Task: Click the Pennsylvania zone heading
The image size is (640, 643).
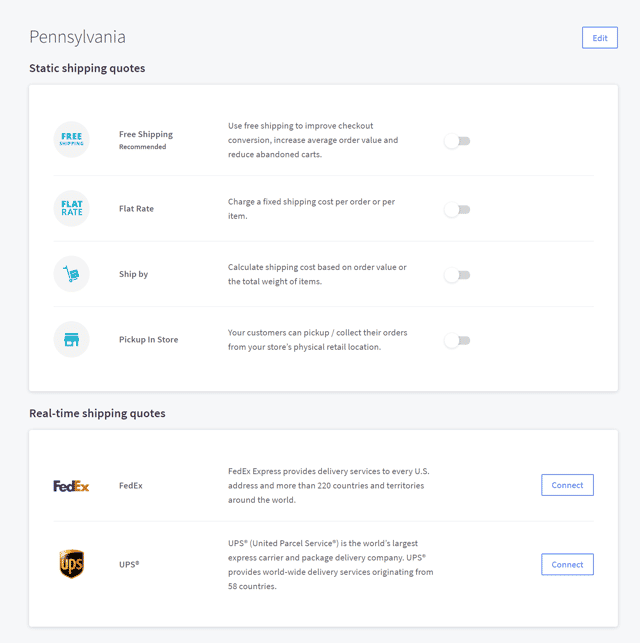Action: [x=77, y=37]
